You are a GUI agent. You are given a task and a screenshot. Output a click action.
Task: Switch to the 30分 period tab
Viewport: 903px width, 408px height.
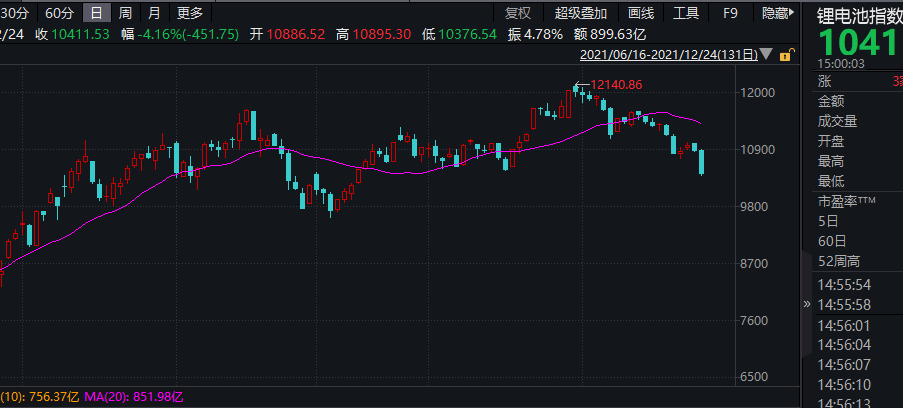coord(16,13)
